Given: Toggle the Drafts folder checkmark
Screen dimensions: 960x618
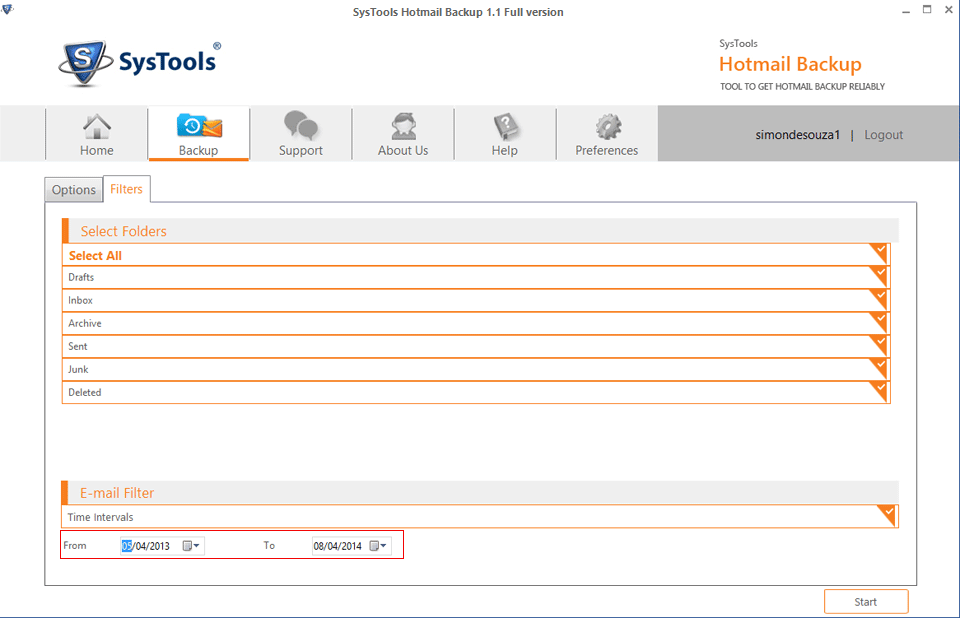Looking at the screenshot, I should pos(879,275).
